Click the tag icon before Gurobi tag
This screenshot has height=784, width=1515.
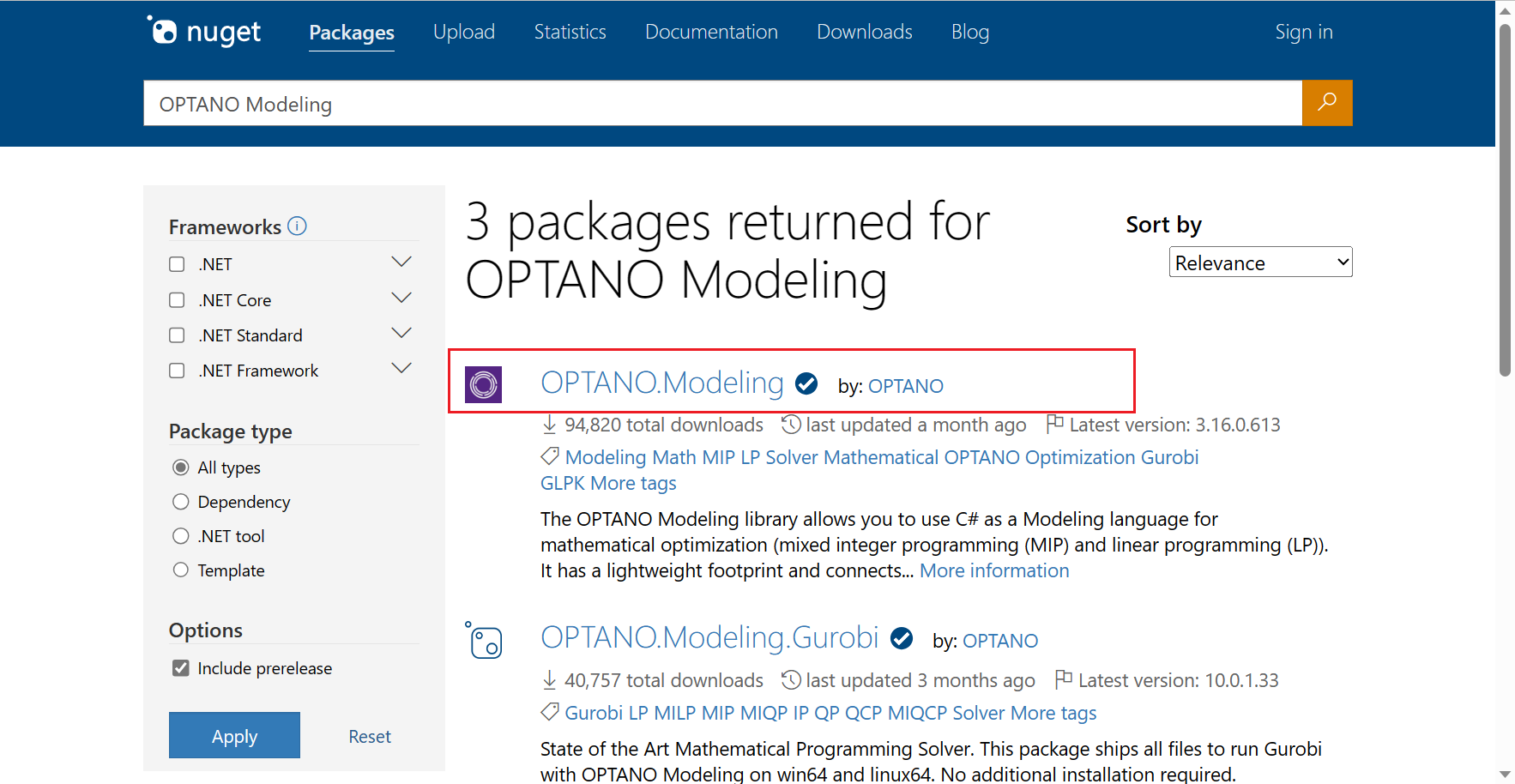(x=550, y=711)
